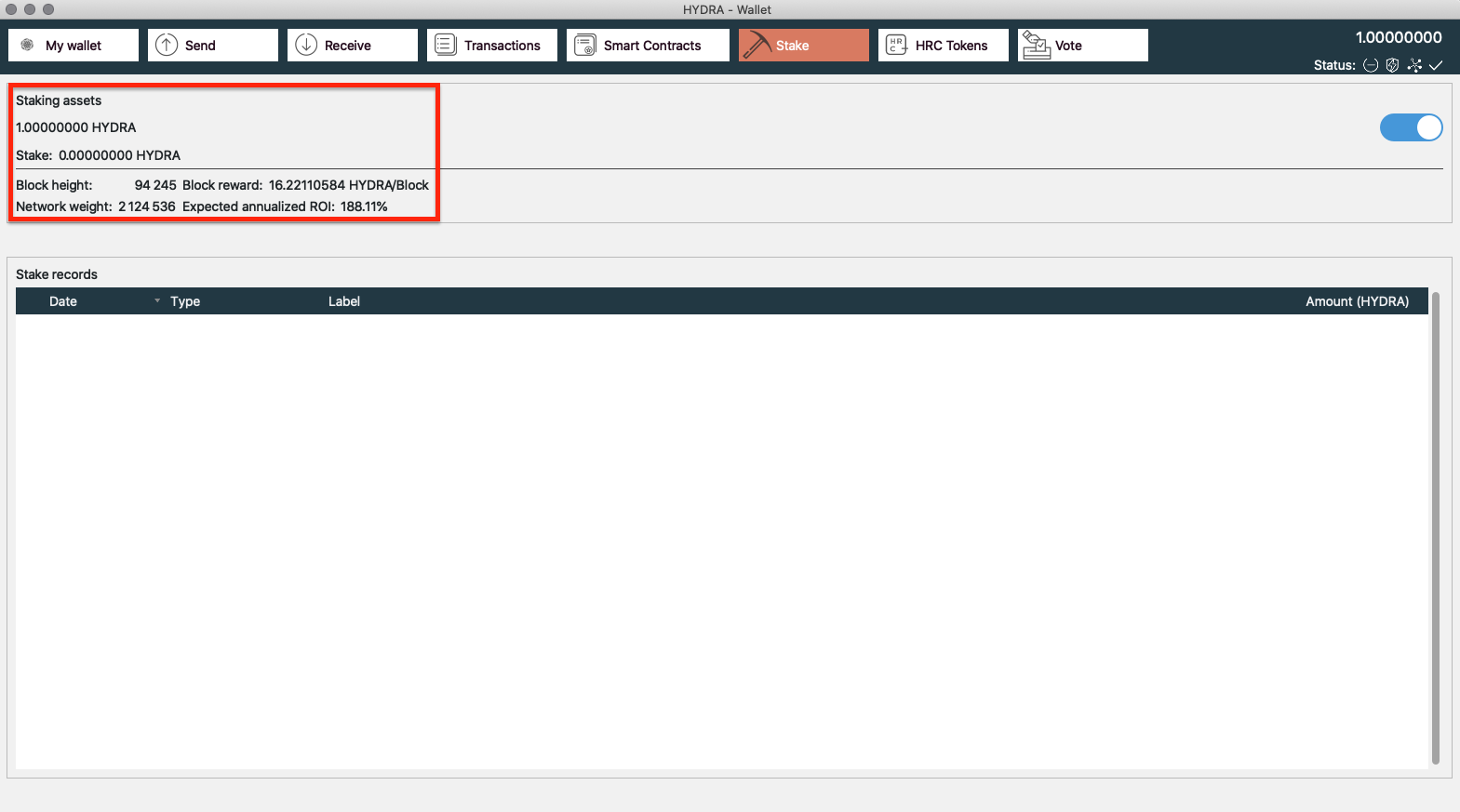Click the "1.00000000 HYDRA" staking assets value
Viewport: 1460px width, 812px height.
(76, 127)
